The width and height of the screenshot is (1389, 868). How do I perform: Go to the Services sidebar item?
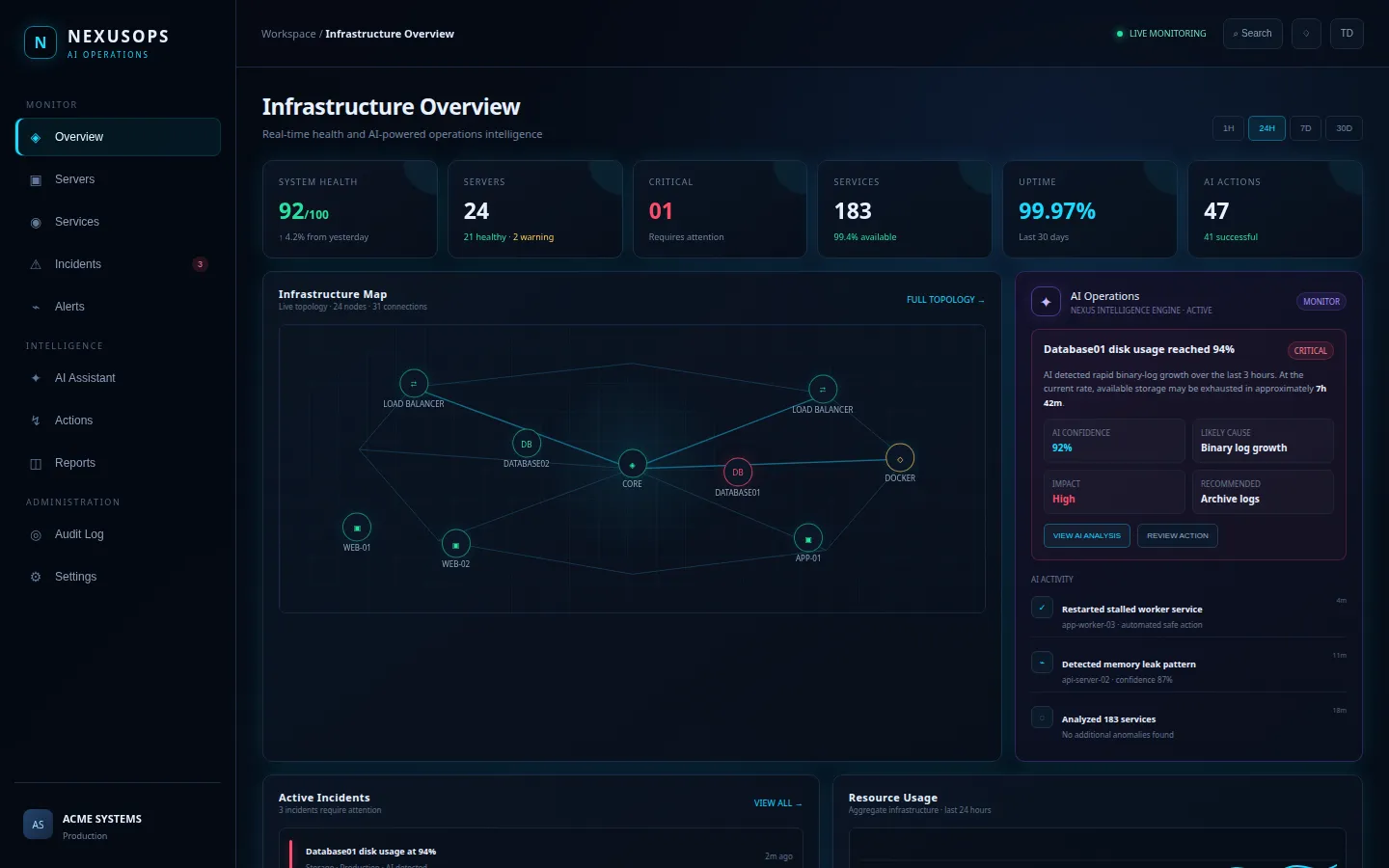(x=118, y=222)
